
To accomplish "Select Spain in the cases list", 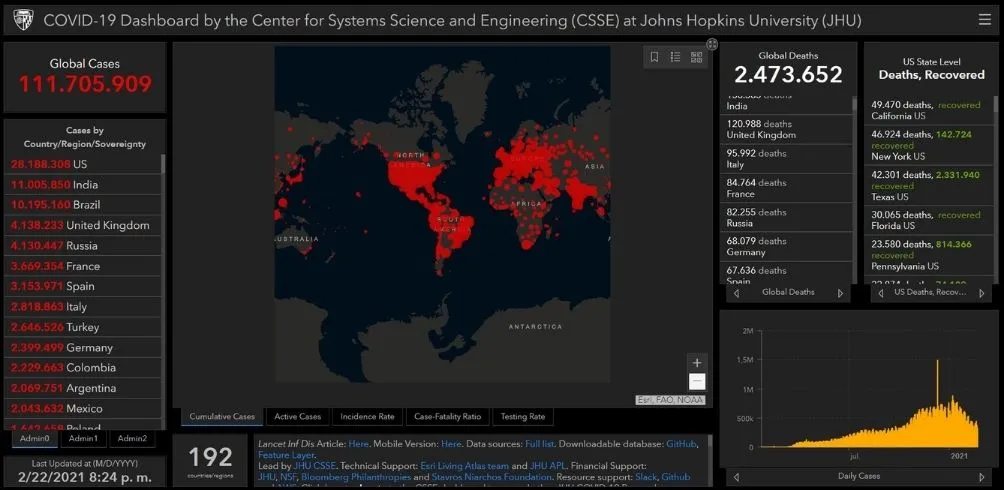I will coord(83,286).
